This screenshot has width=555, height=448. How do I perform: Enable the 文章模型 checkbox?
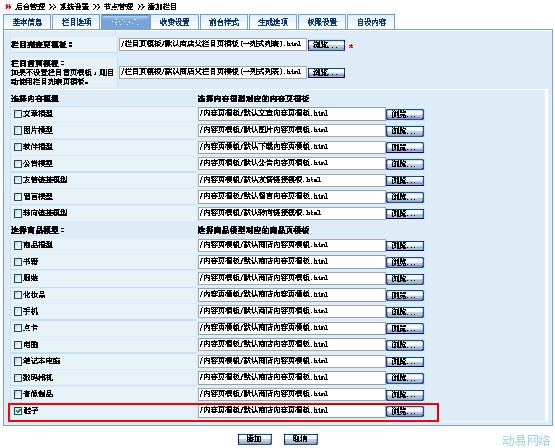point(18,114)
